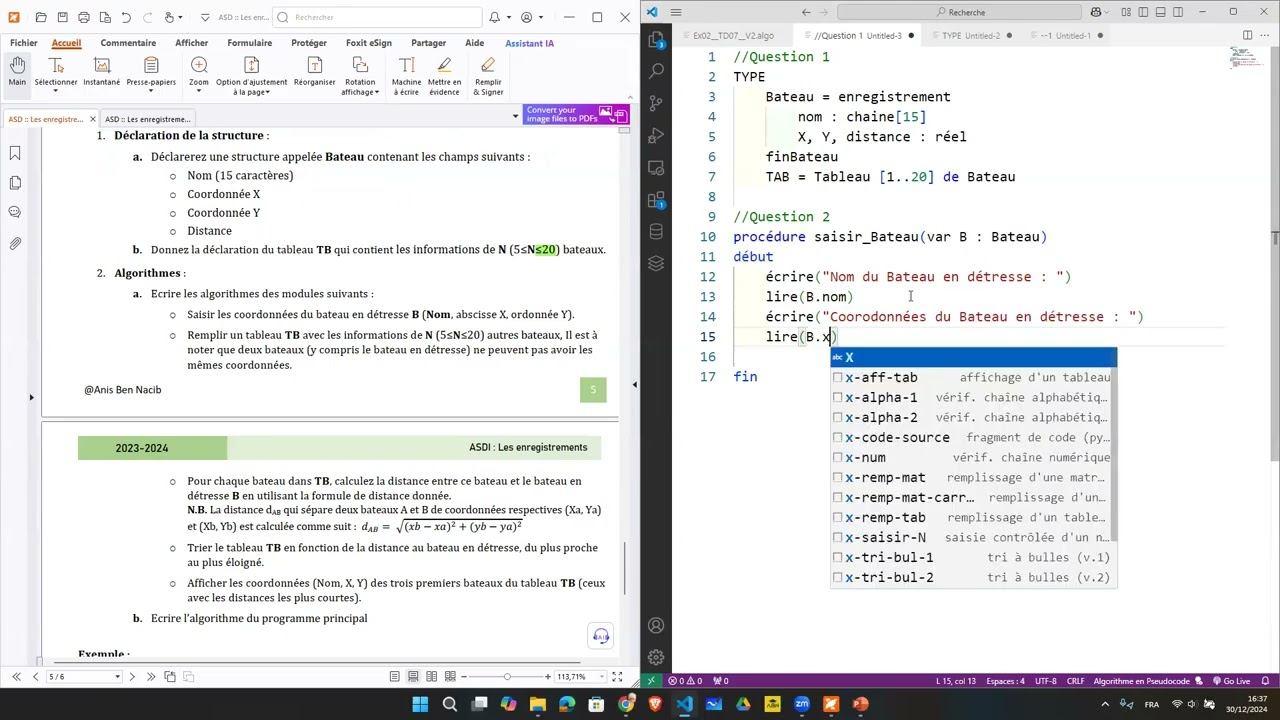
Task: Expand the Sélectionner dropdown arrow
Action: [56, 92]
